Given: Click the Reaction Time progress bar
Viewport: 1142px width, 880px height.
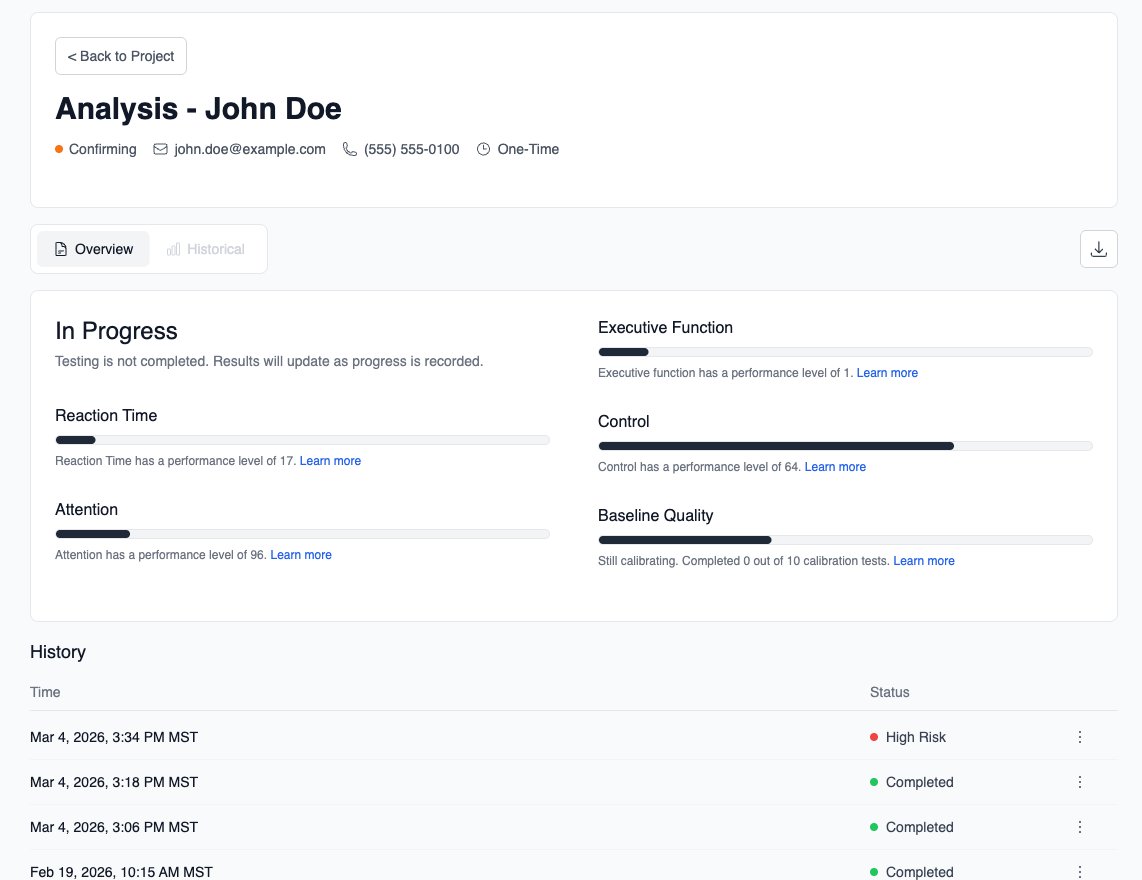Looking at the screenshot, I should tap(302, 440).
